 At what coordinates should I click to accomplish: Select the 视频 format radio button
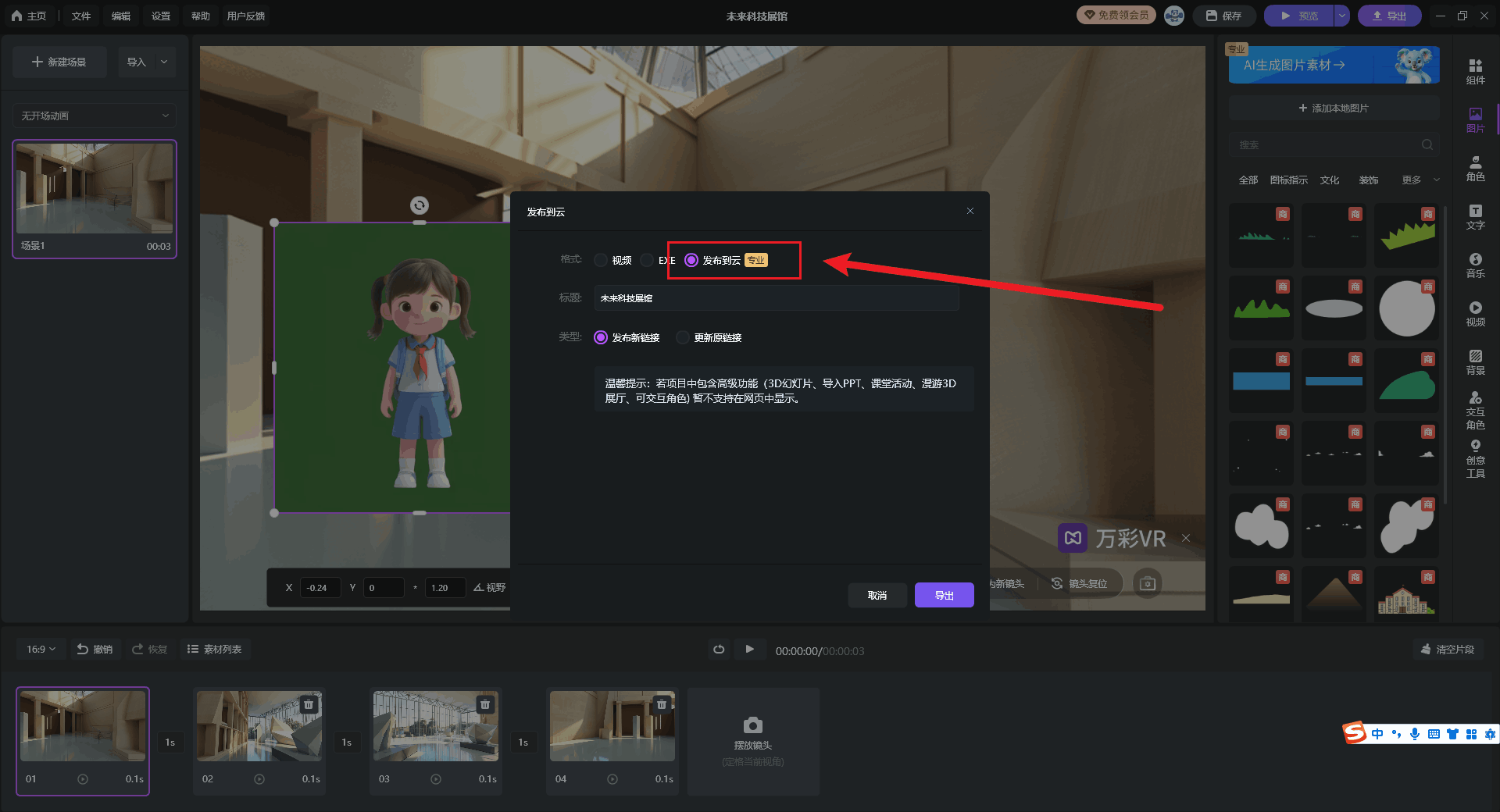(601, 261)
